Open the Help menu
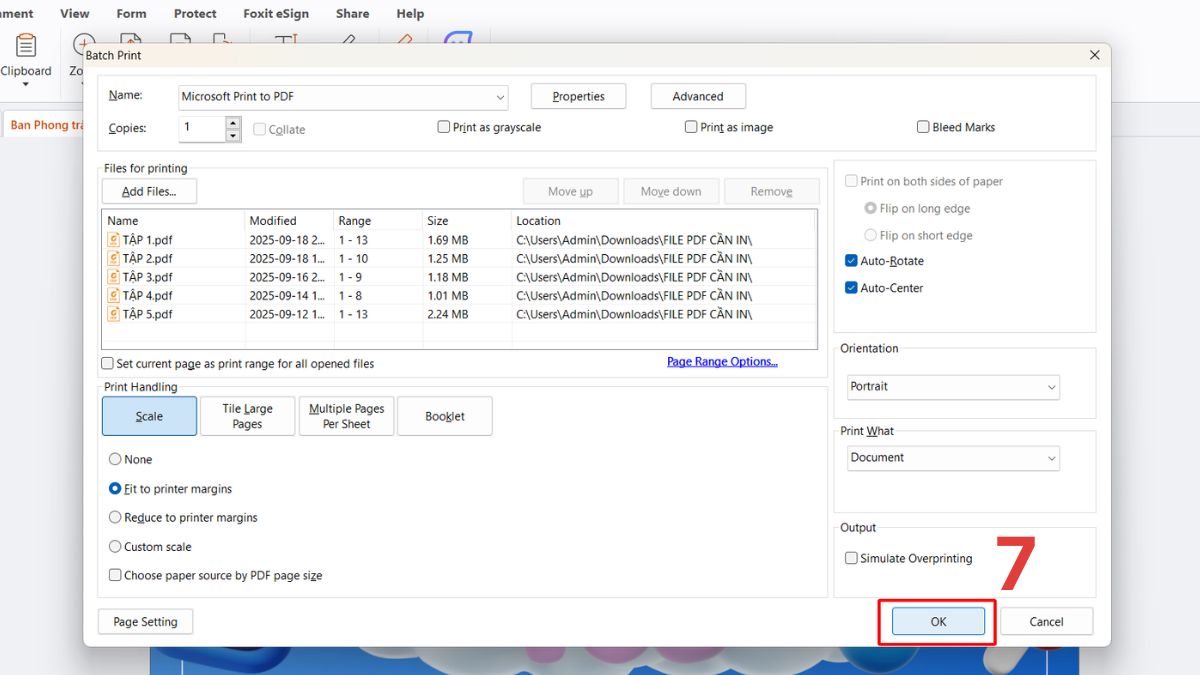This screenshot has width=1200, height=675. click(410, 14)
